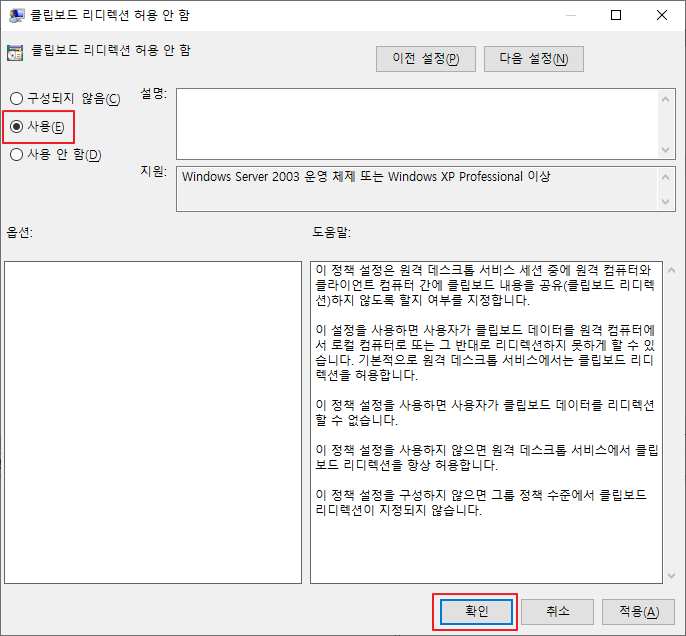Viewport: 686px width, 636px height.
Task: Close the 클립보드 리디렉션 dialog window
Action: [662, 15]
